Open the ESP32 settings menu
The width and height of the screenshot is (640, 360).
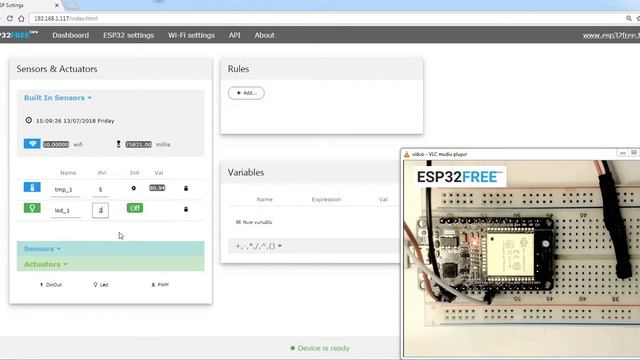coord(129,35)
